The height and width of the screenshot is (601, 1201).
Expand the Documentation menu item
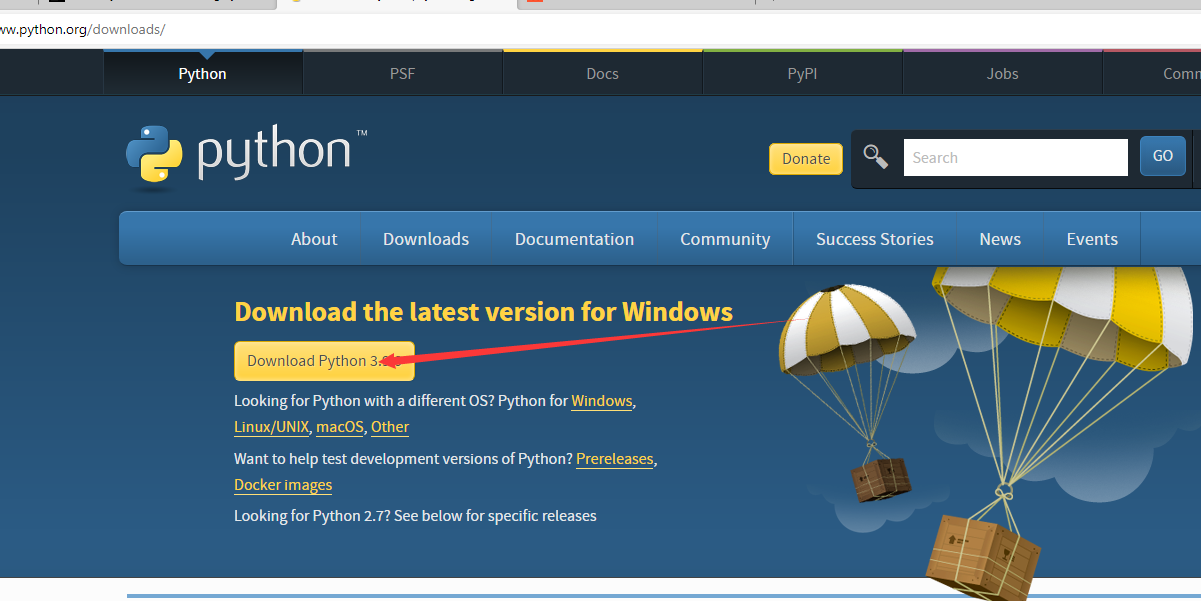coord(574,239)
